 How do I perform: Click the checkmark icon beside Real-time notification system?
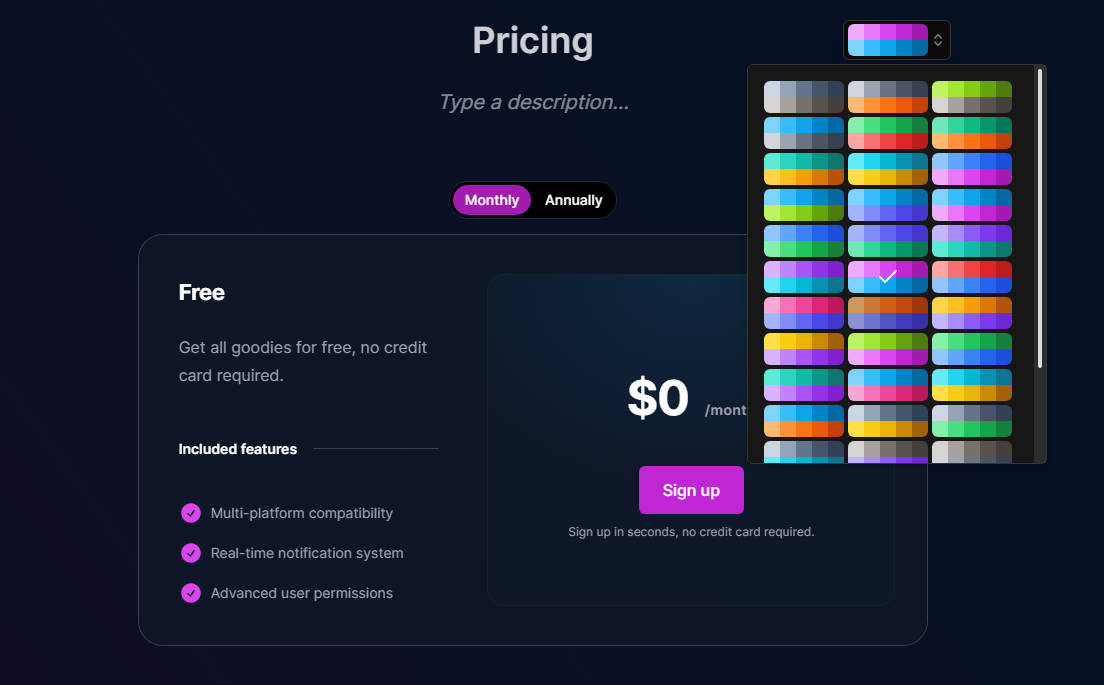191,552
